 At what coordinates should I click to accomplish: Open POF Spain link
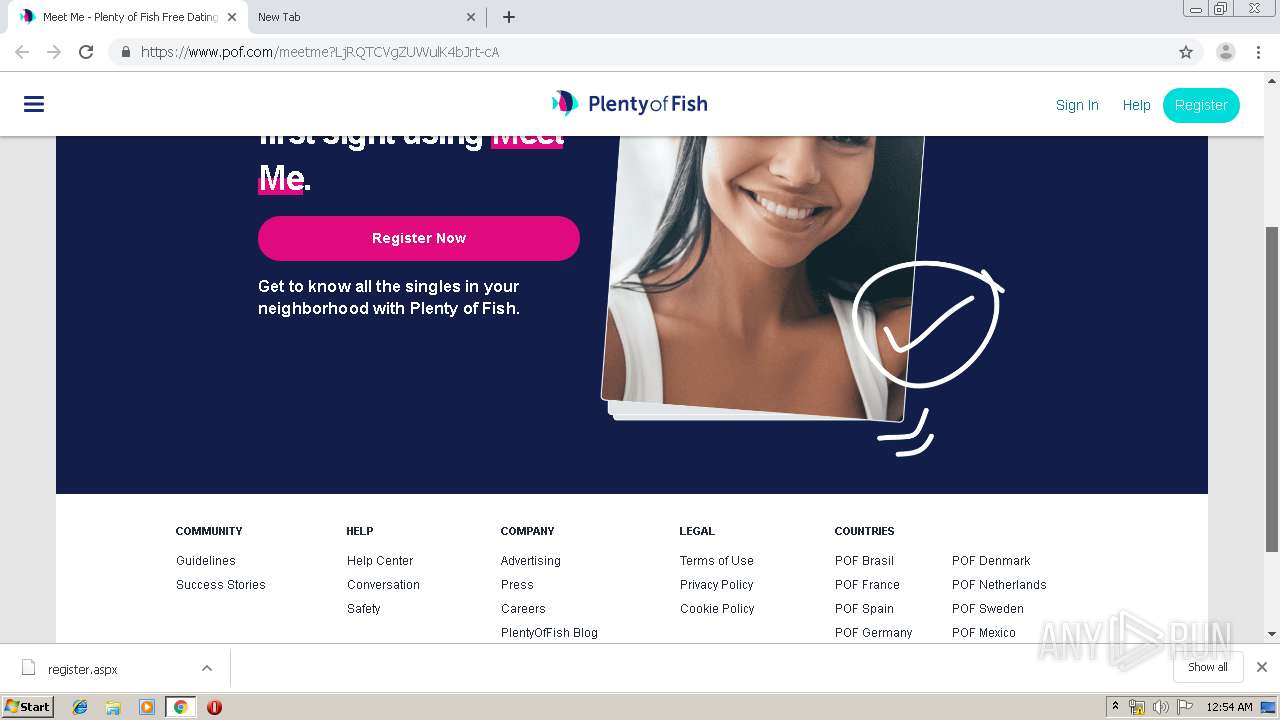pyautogui.click(x=864, y=609)
